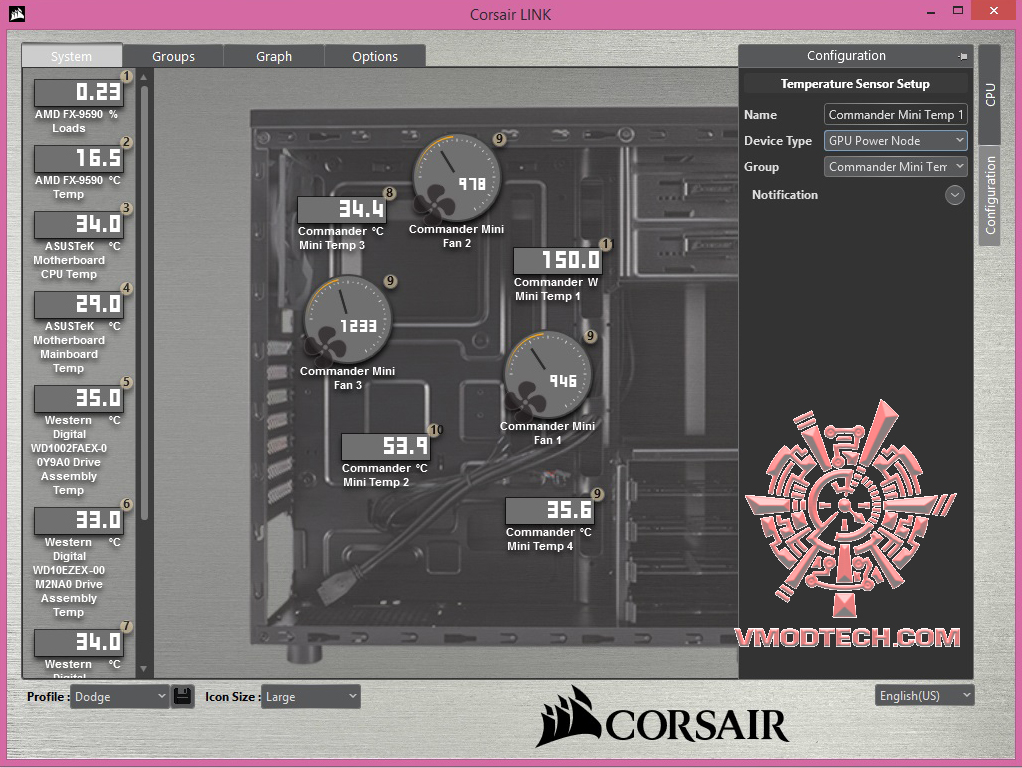Click the Temperature Sensor Setup header
The width and height of the screenshot is (1022, 768).
coord(855,83)
